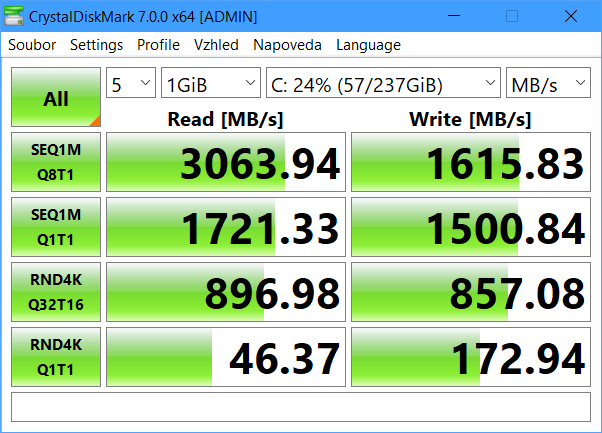Click the CrystalDiskMark app icon in title bar

(x=15, y=16)
